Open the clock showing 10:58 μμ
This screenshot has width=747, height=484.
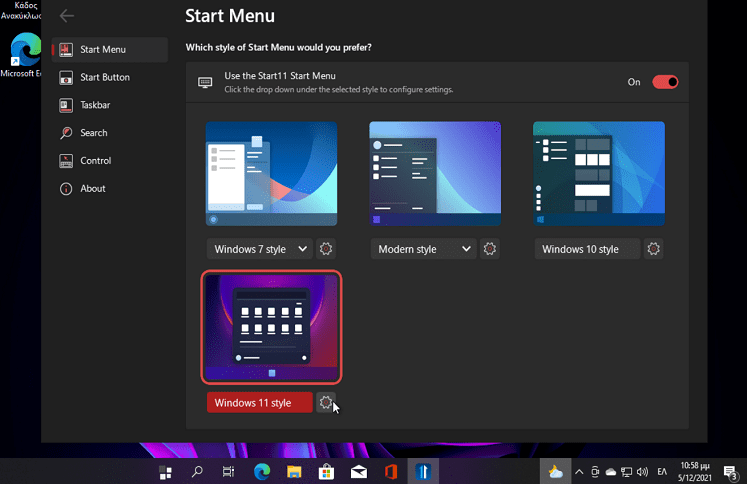(x=695, y=472)
